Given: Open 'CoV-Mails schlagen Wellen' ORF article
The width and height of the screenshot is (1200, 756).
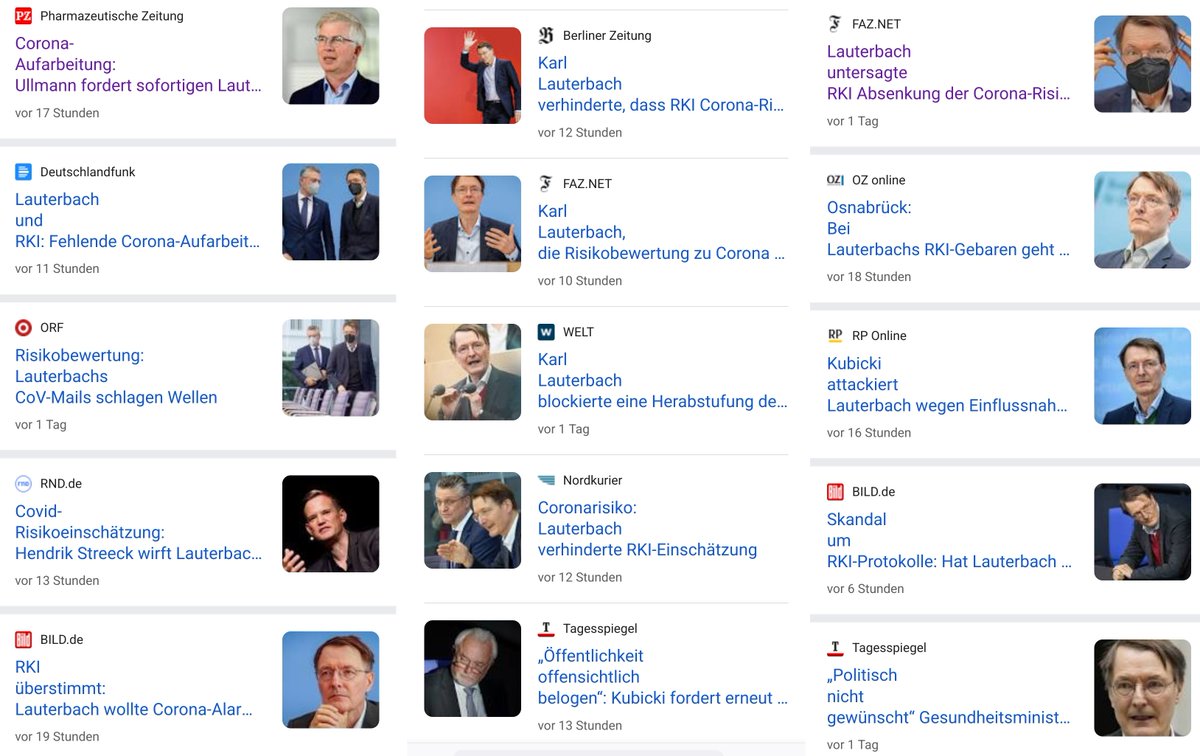Looking at the screenshot, I should tap(116, 376).
